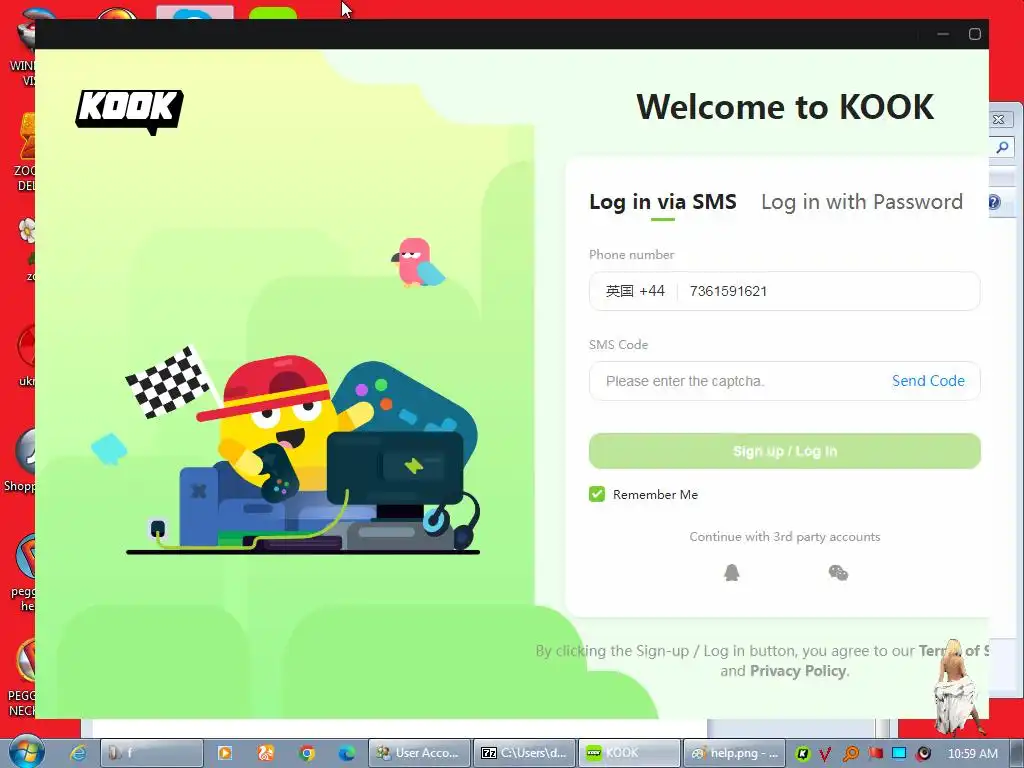Click the Sign up / Log in button
The image size is (1024, 768).
click(x=784, y=451)
